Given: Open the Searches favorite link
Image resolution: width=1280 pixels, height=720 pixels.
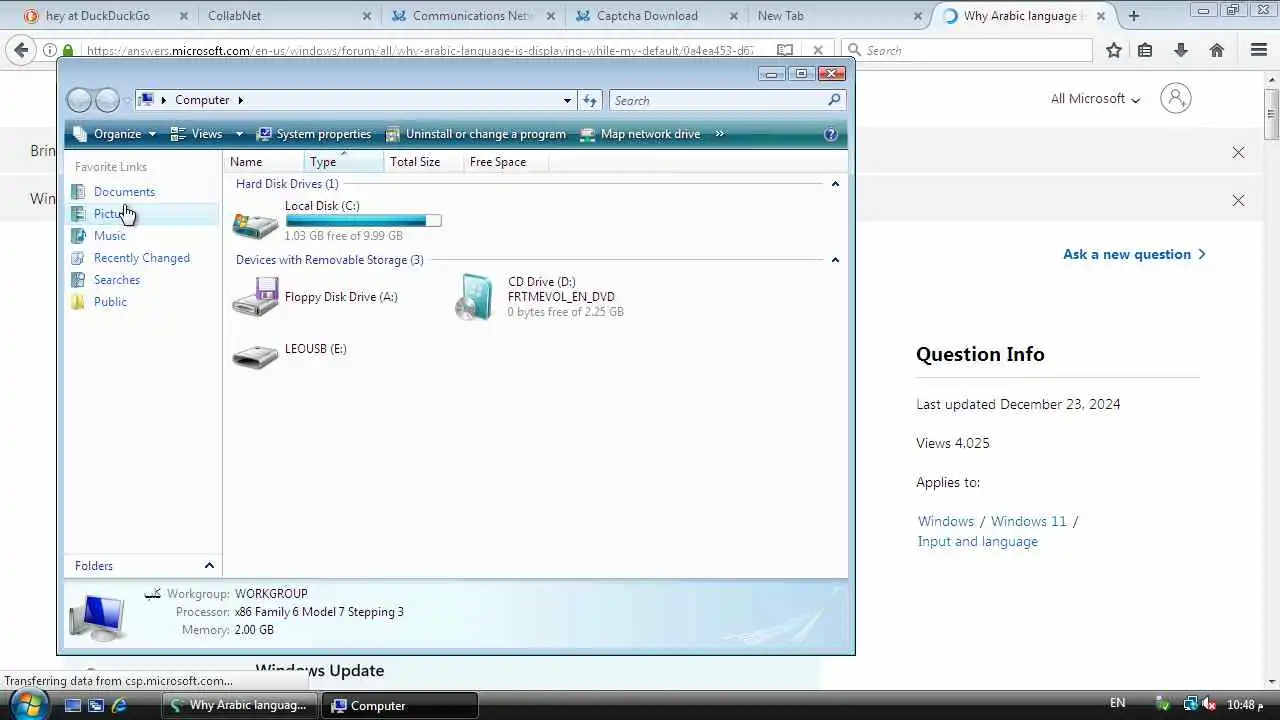Looking at the screenshot, I should pyautogui.click(x=117, y=280).
